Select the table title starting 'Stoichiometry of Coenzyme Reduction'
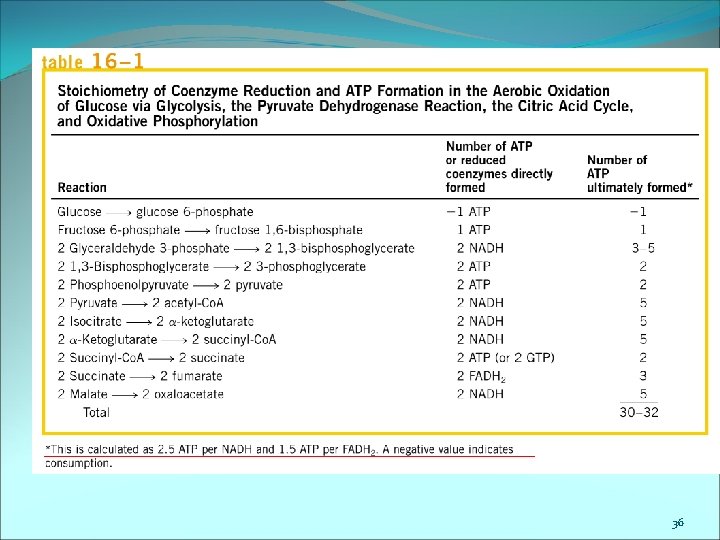 [x=345, y=106]
